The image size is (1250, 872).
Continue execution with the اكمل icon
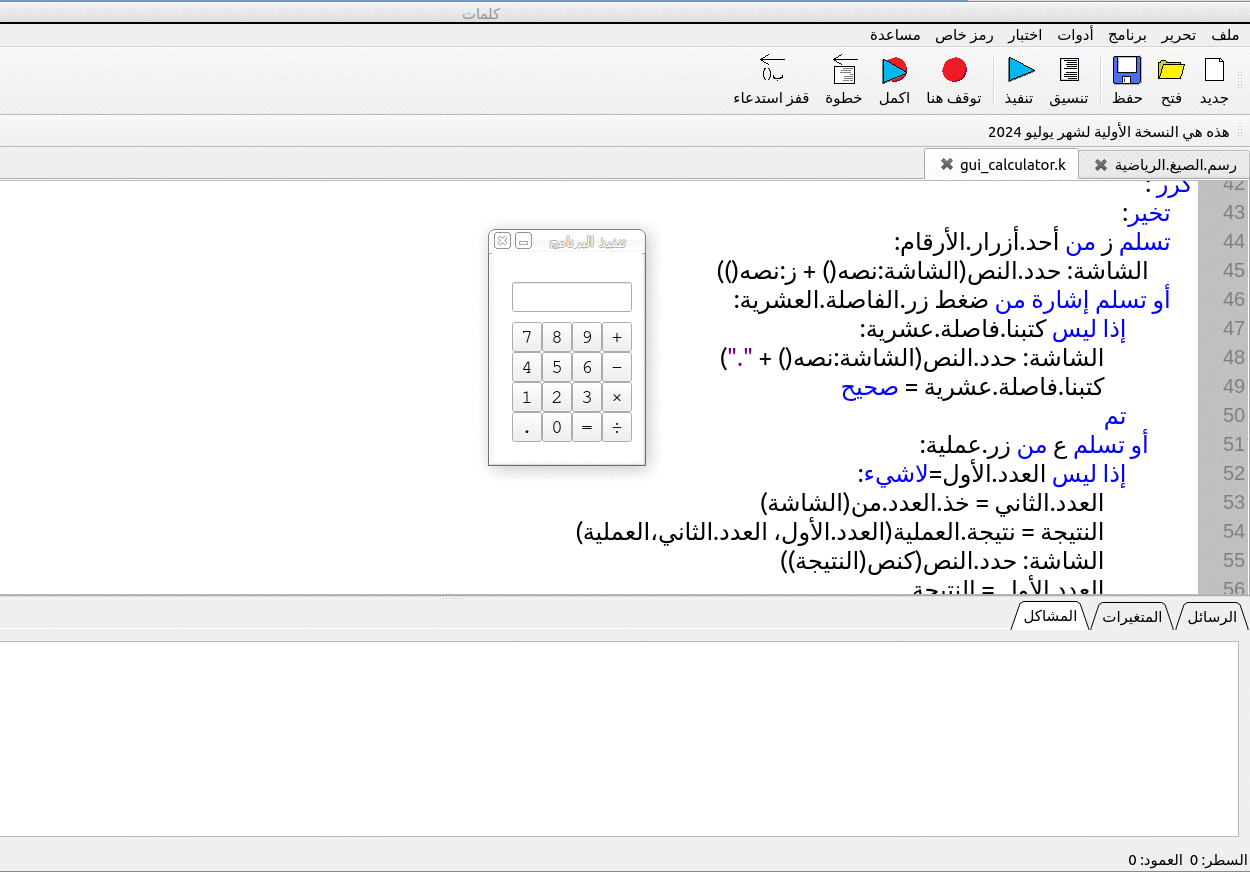[x=894, y=71]
